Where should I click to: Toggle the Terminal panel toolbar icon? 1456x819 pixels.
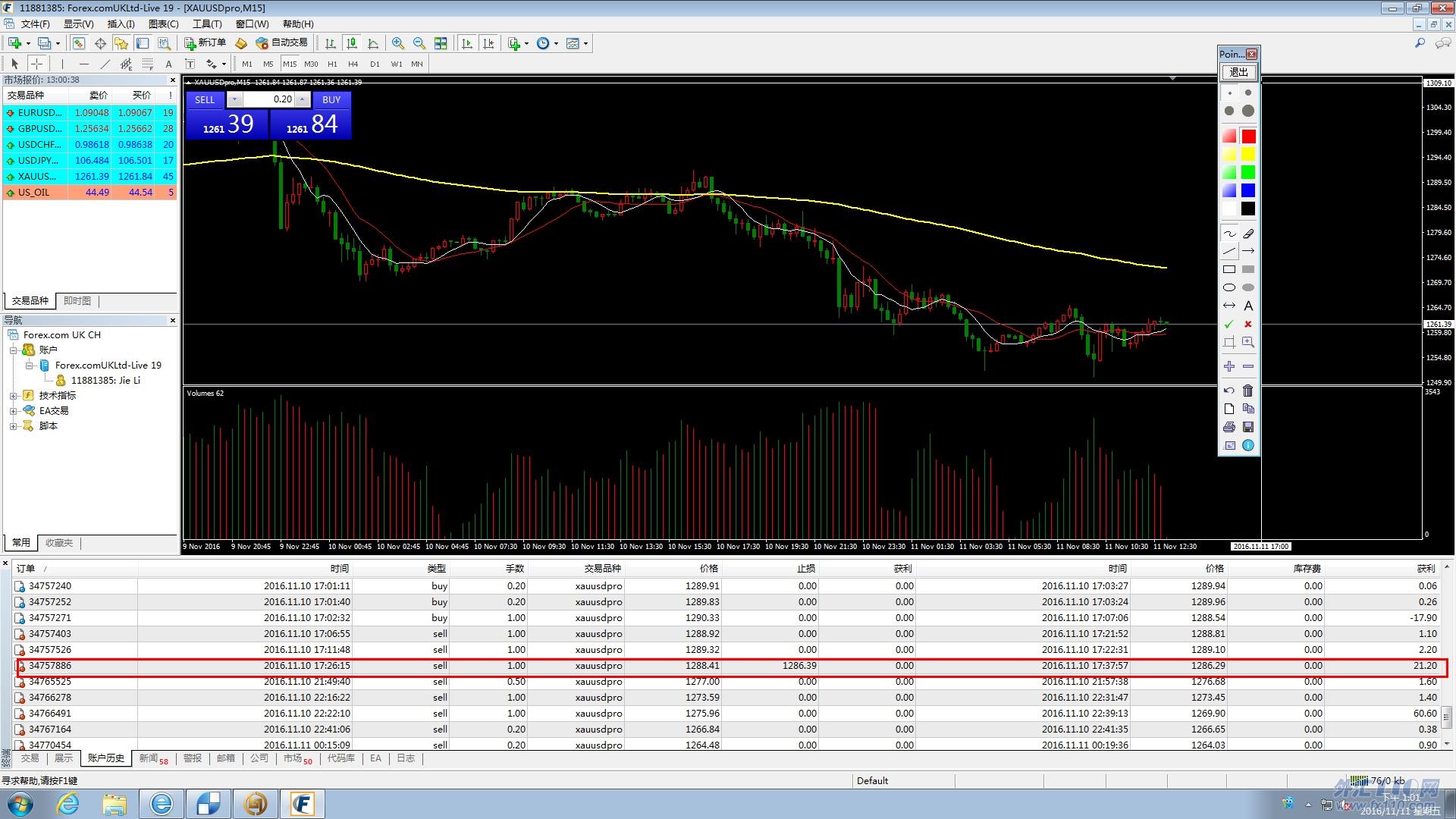point(143,43)
